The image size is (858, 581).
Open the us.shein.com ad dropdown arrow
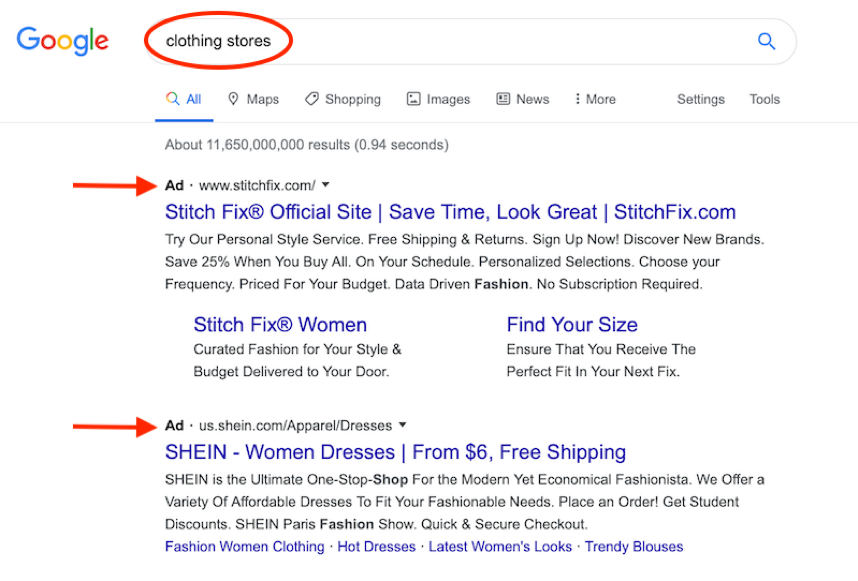tap(403, 425)
